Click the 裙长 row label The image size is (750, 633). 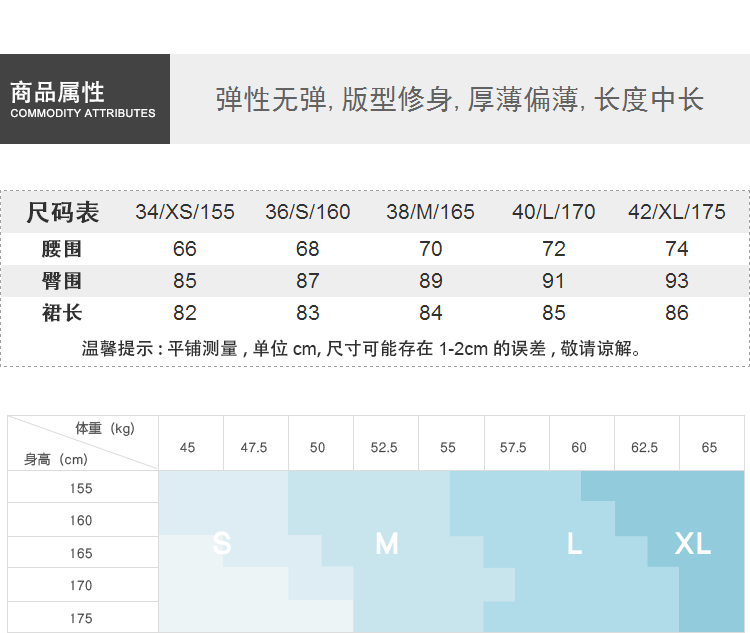62,313
